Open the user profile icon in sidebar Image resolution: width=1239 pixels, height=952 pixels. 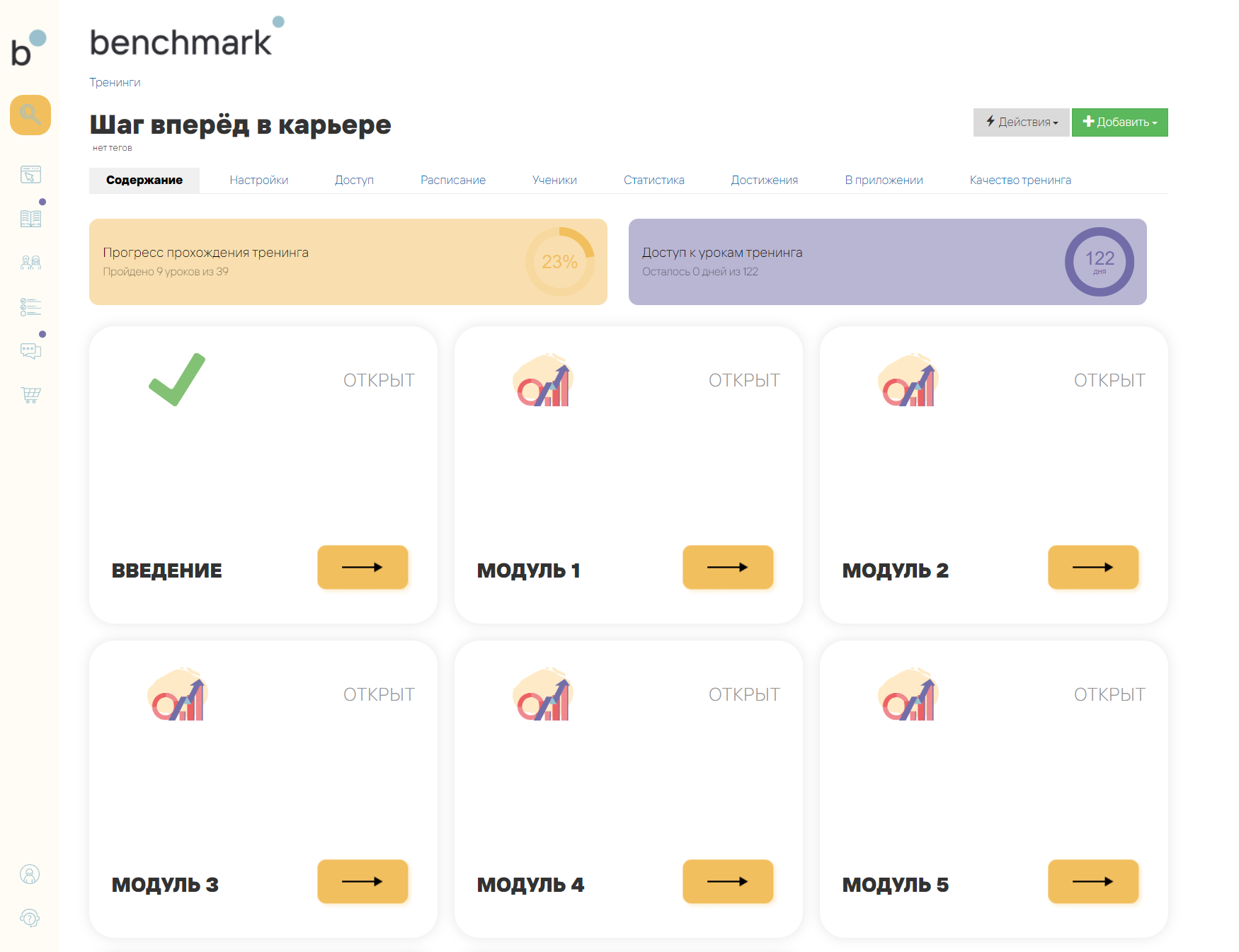coord(30,874)
